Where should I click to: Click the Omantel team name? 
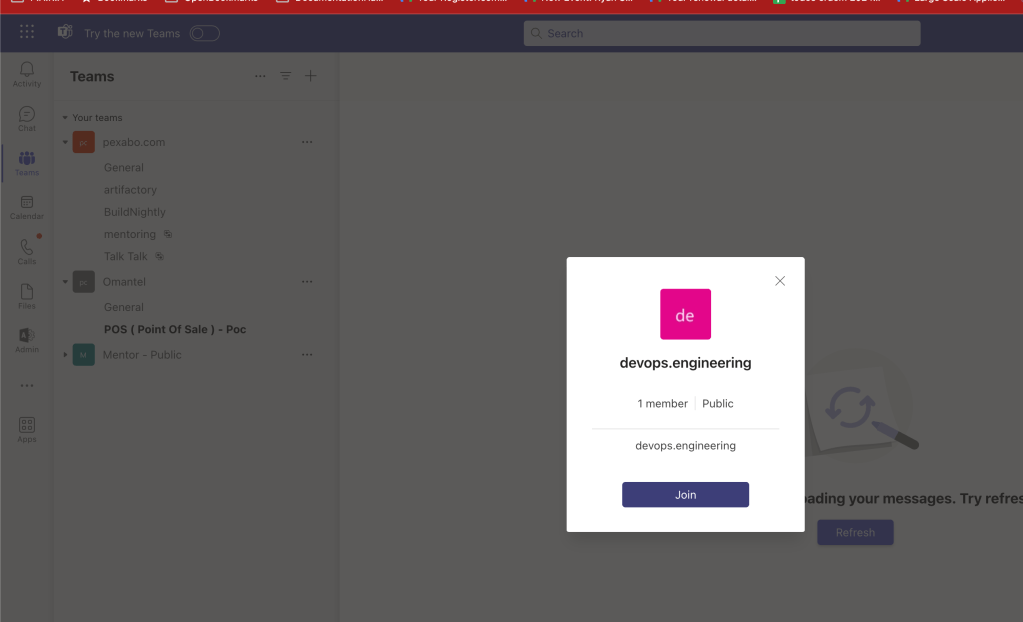pyautogui.click(x=124, y=281)
